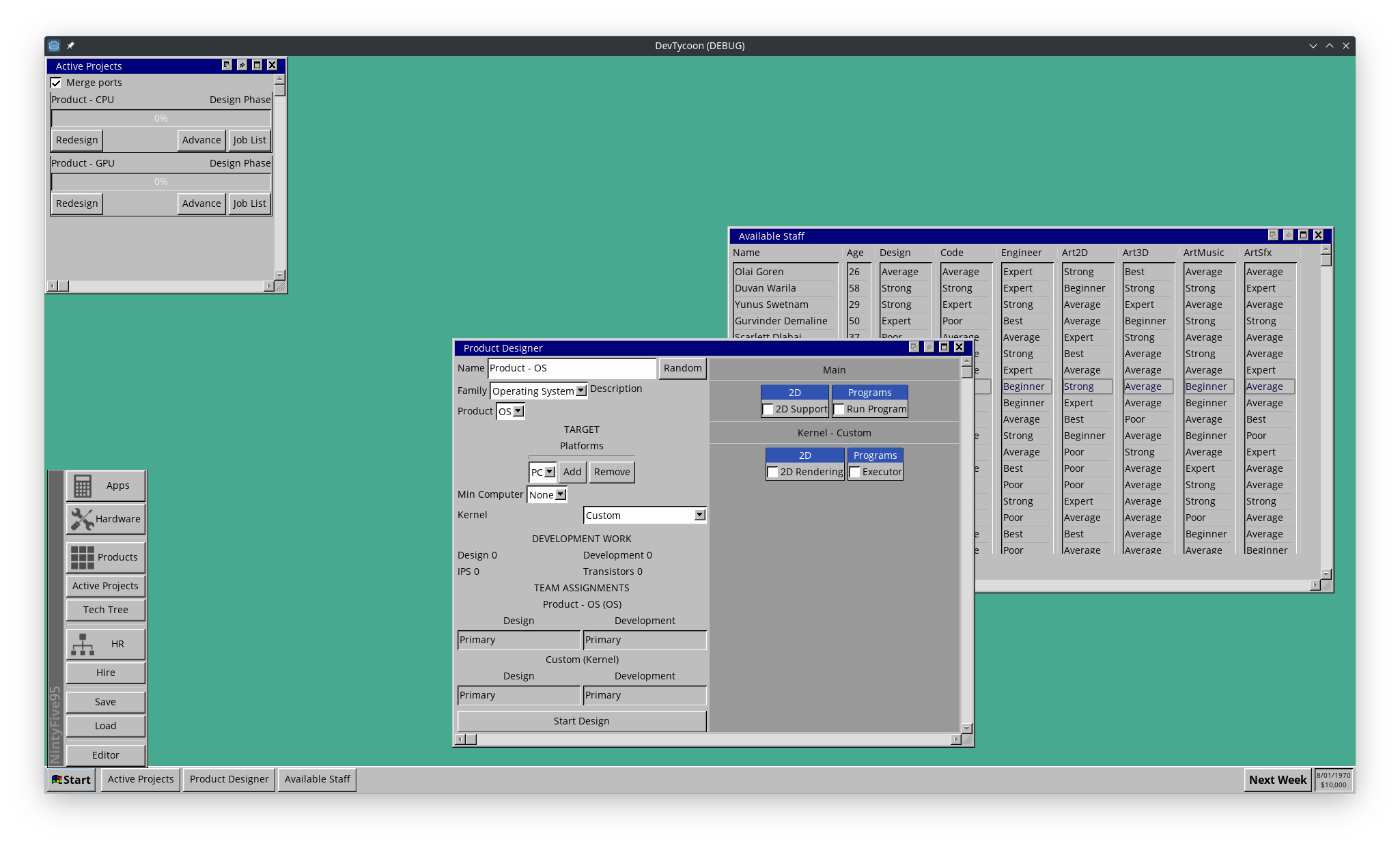
Task: Select the Programs tab under Main
Action: (x=869, y=392)
